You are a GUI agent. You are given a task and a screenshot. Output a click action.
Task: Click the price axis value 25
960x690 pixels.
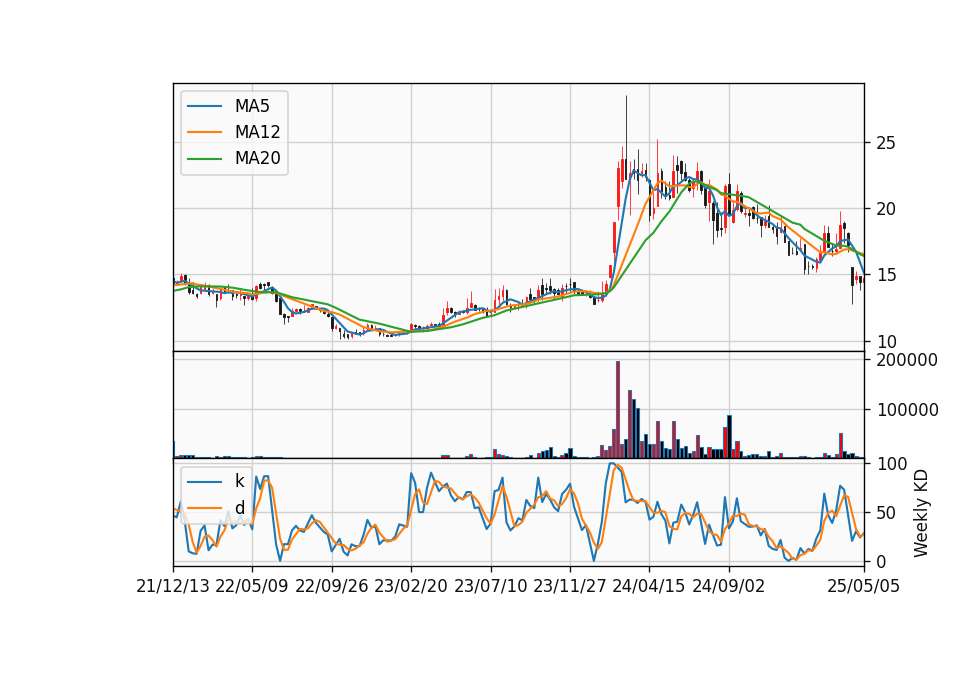(886, 143)
